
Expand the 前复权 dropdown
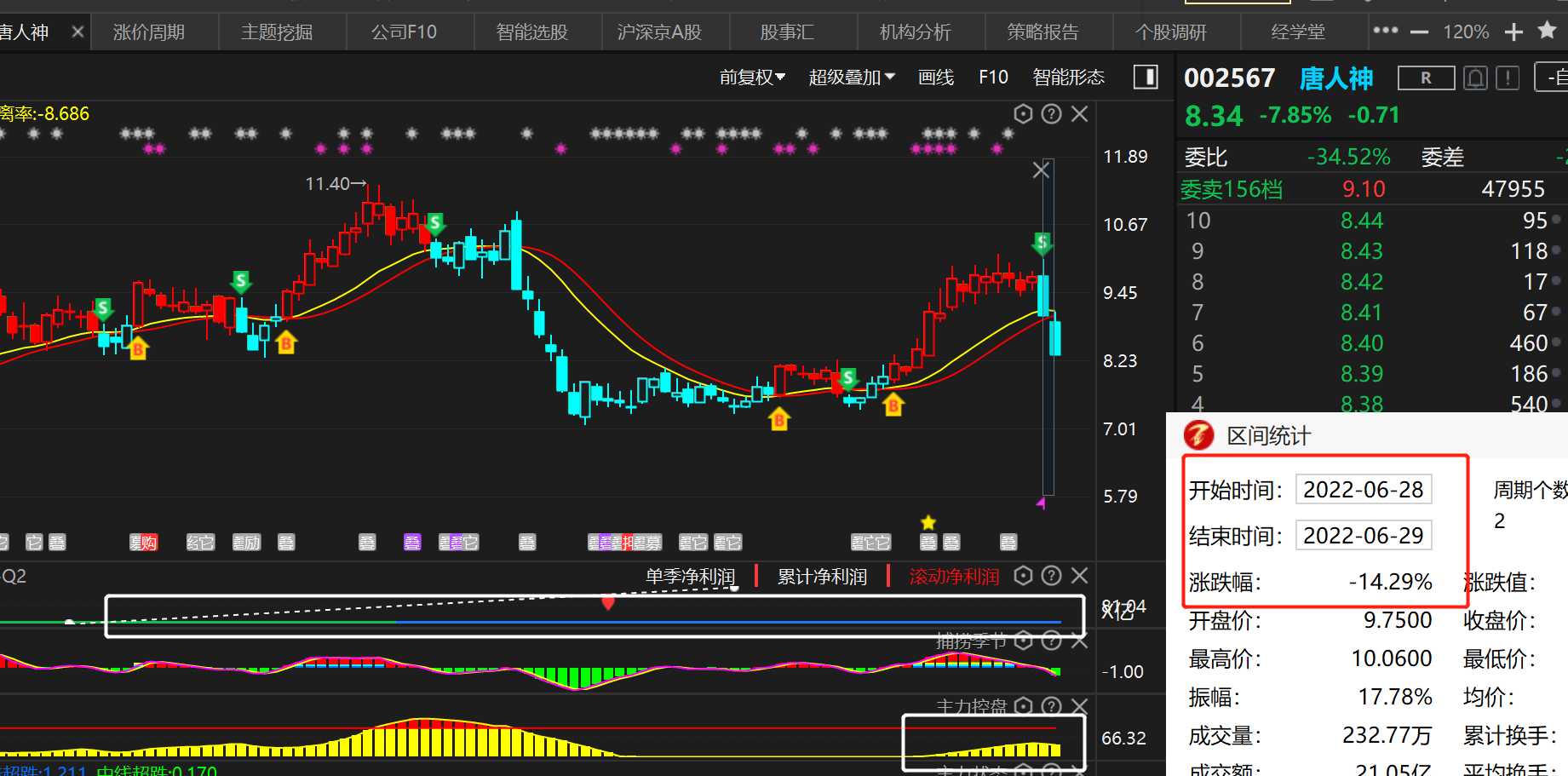(x=752, y=78)
